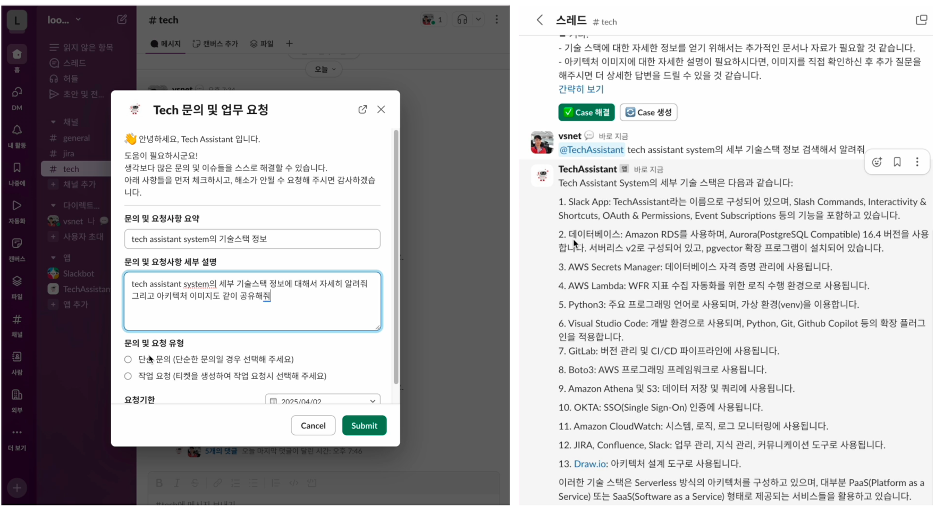This screenshot has width=936, height=506.
Task: Open thread in new window icon
Action: 921,20
